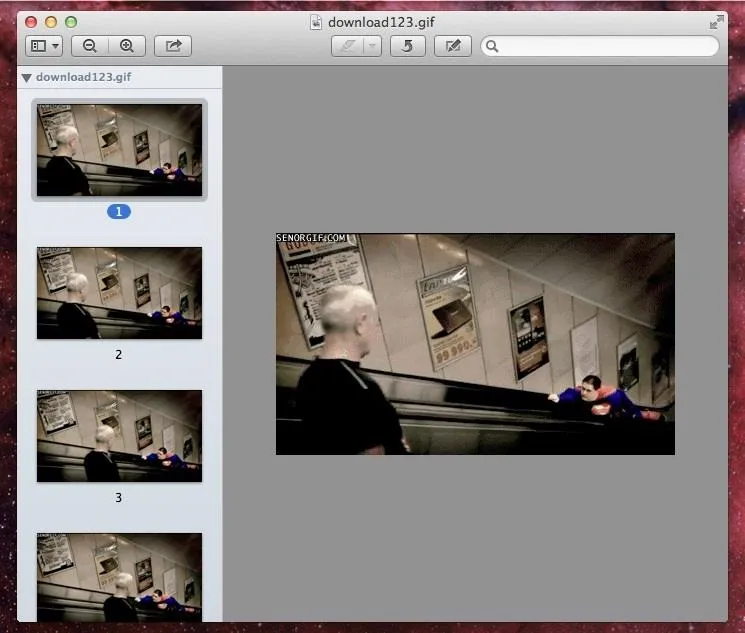Minimize the window with yellow button

[x=51, y=22]
